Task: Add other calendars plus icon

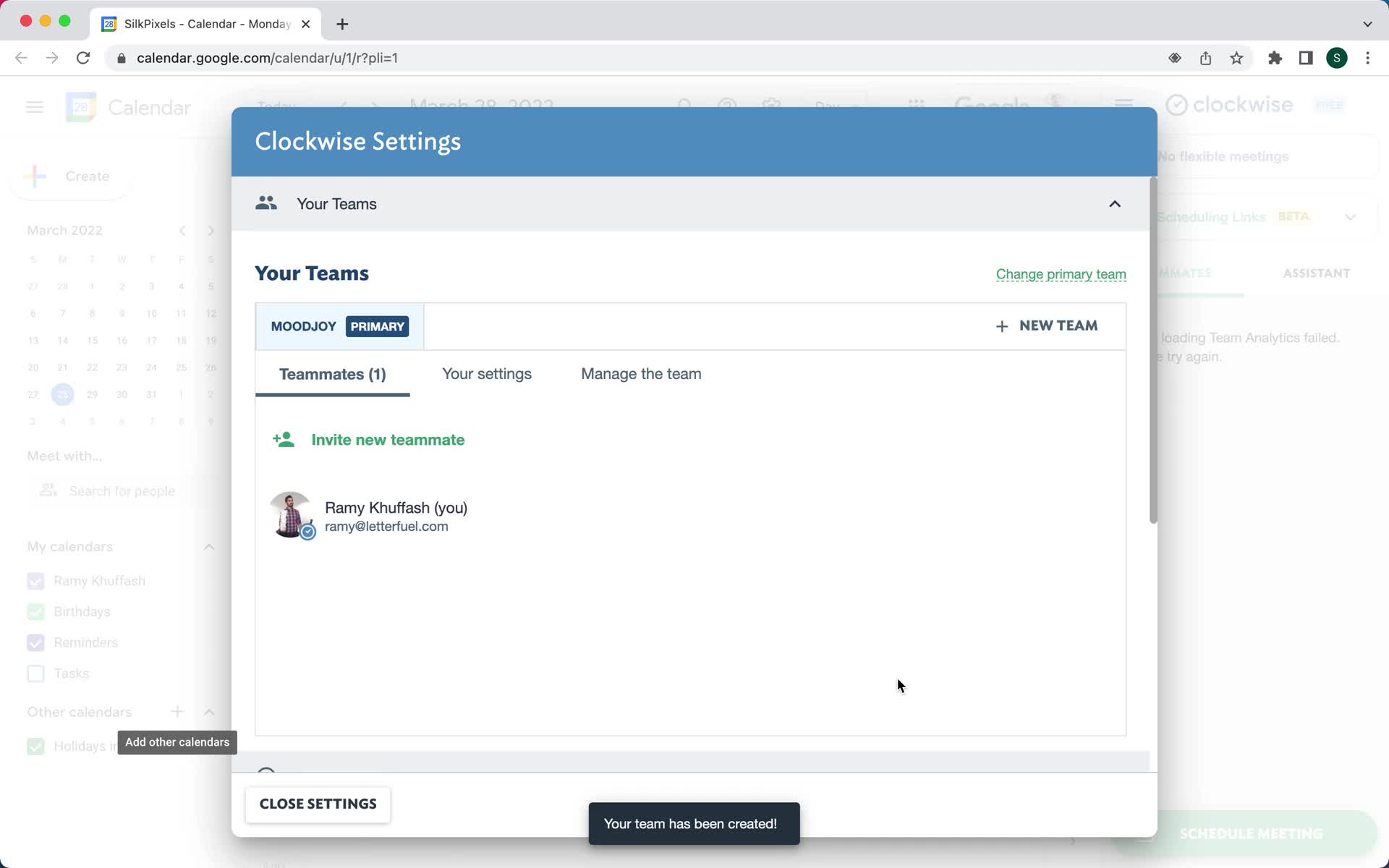Action: pyautogui.click(x=177, y=712)
